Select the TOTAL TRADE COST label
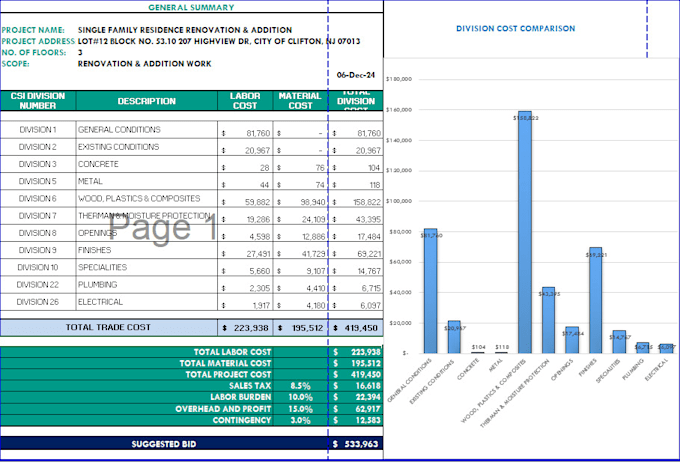 point(108,328)
